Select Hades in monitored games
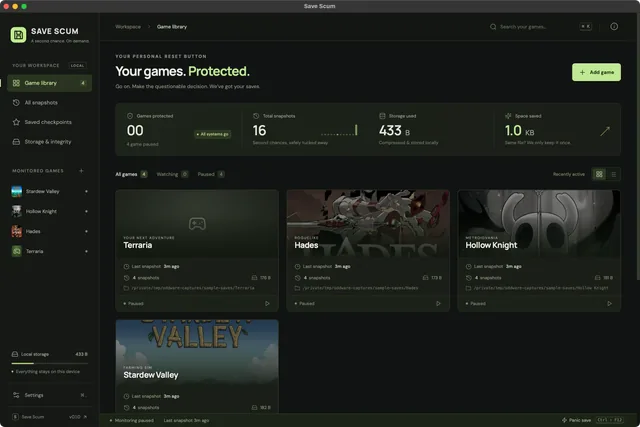The width and height of the screenshot is (640, 427). (49, 231)
